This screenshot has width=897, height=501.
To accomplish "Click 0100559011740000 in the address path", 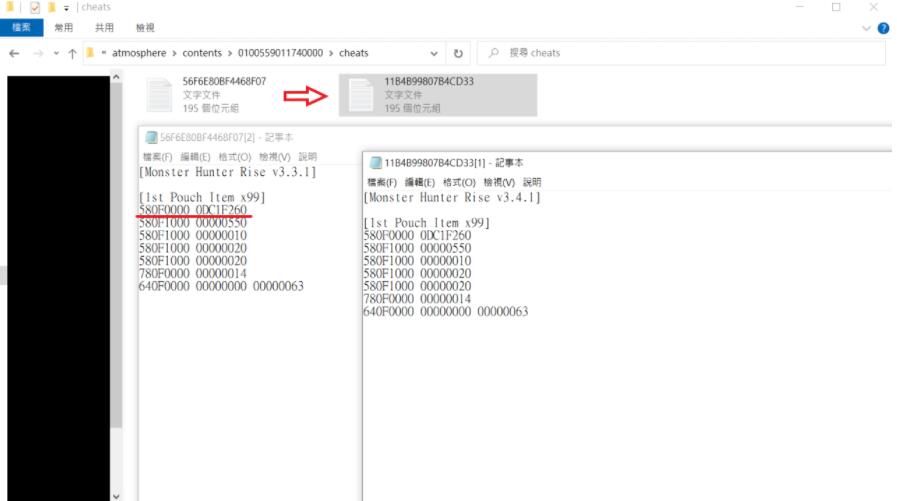I will click(280, 53).
